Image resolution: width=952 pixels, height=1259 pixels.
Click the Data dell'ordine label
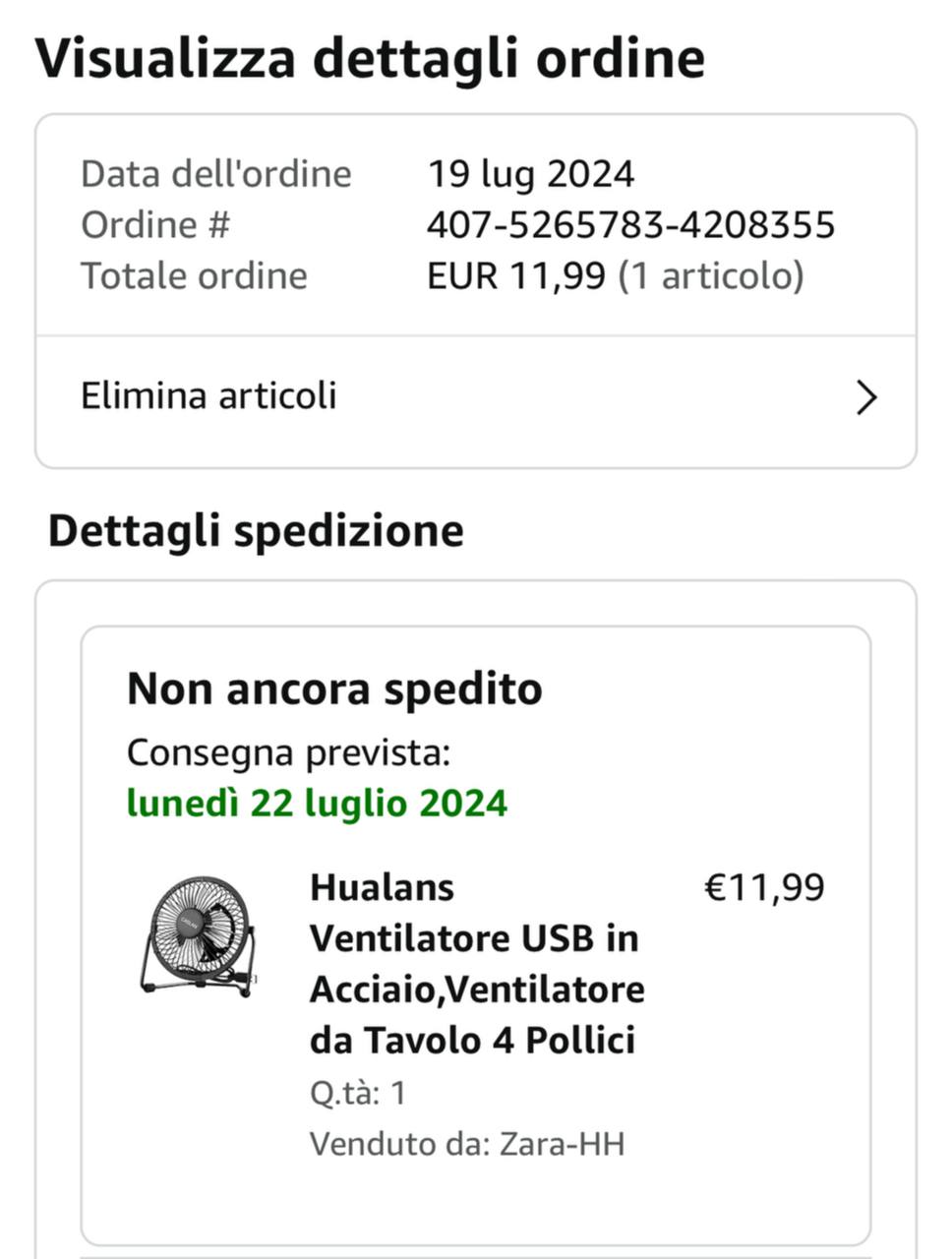click(216, 174)
